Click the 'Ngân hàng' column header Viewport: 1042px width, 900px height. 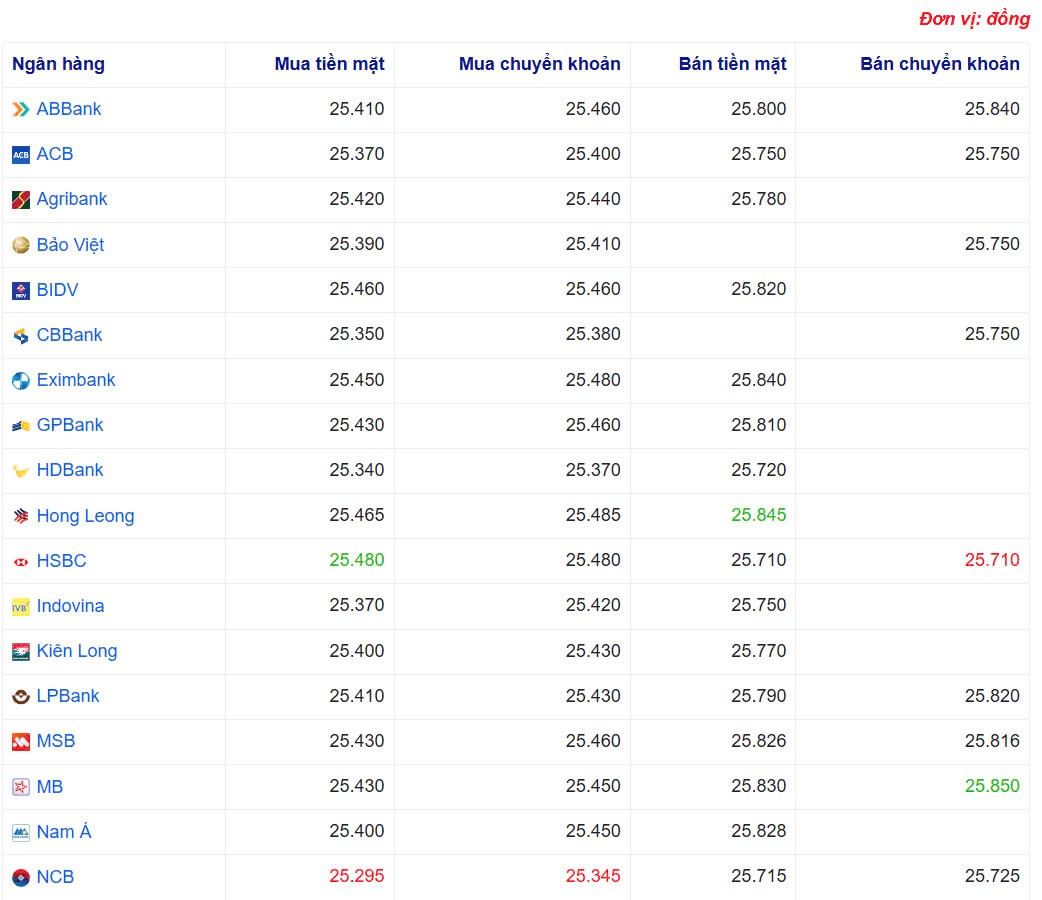pos(55,63)
